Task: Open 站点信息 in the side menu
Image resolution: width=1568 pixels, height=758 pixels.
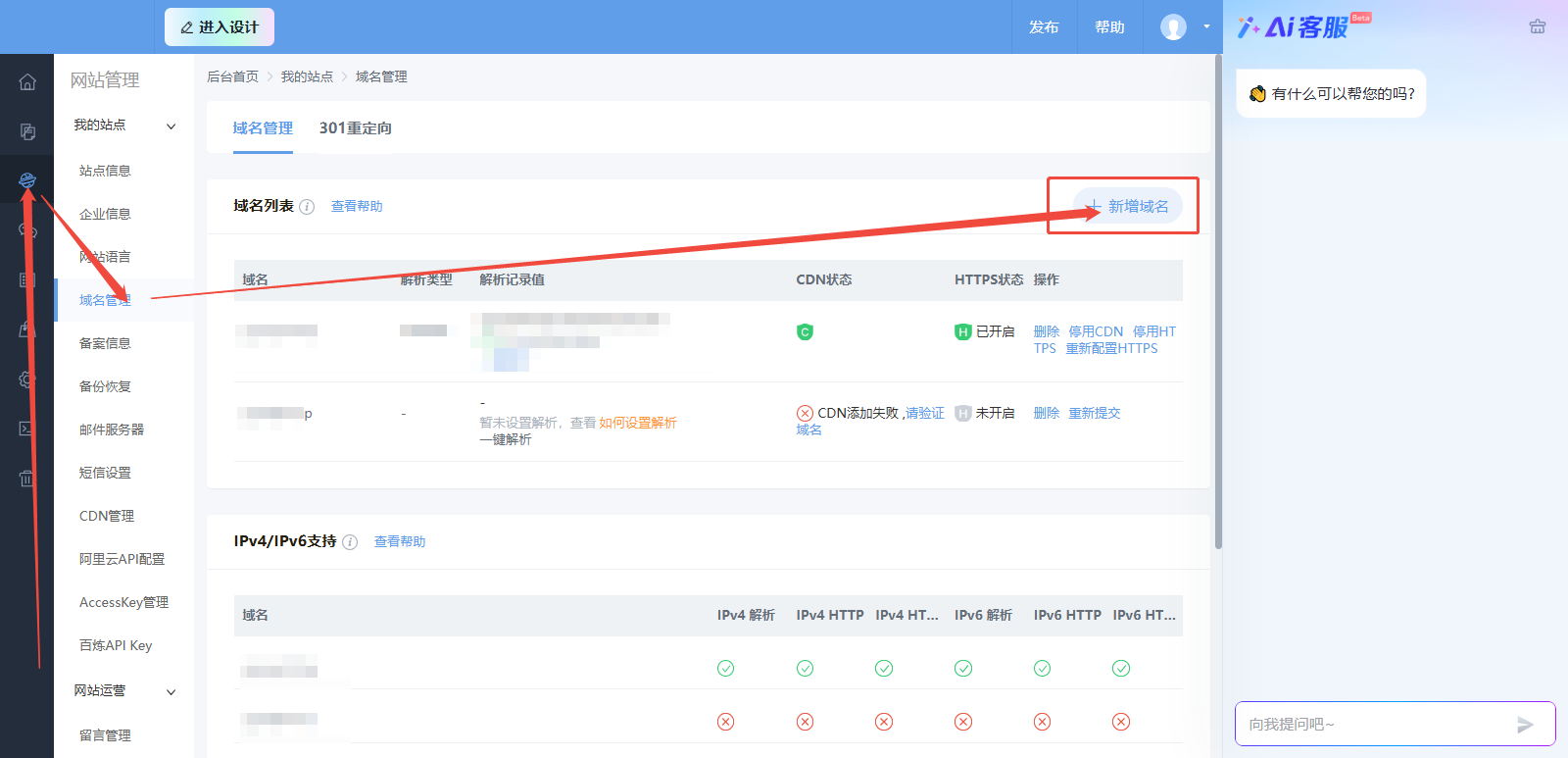Action: pos(105,171)
